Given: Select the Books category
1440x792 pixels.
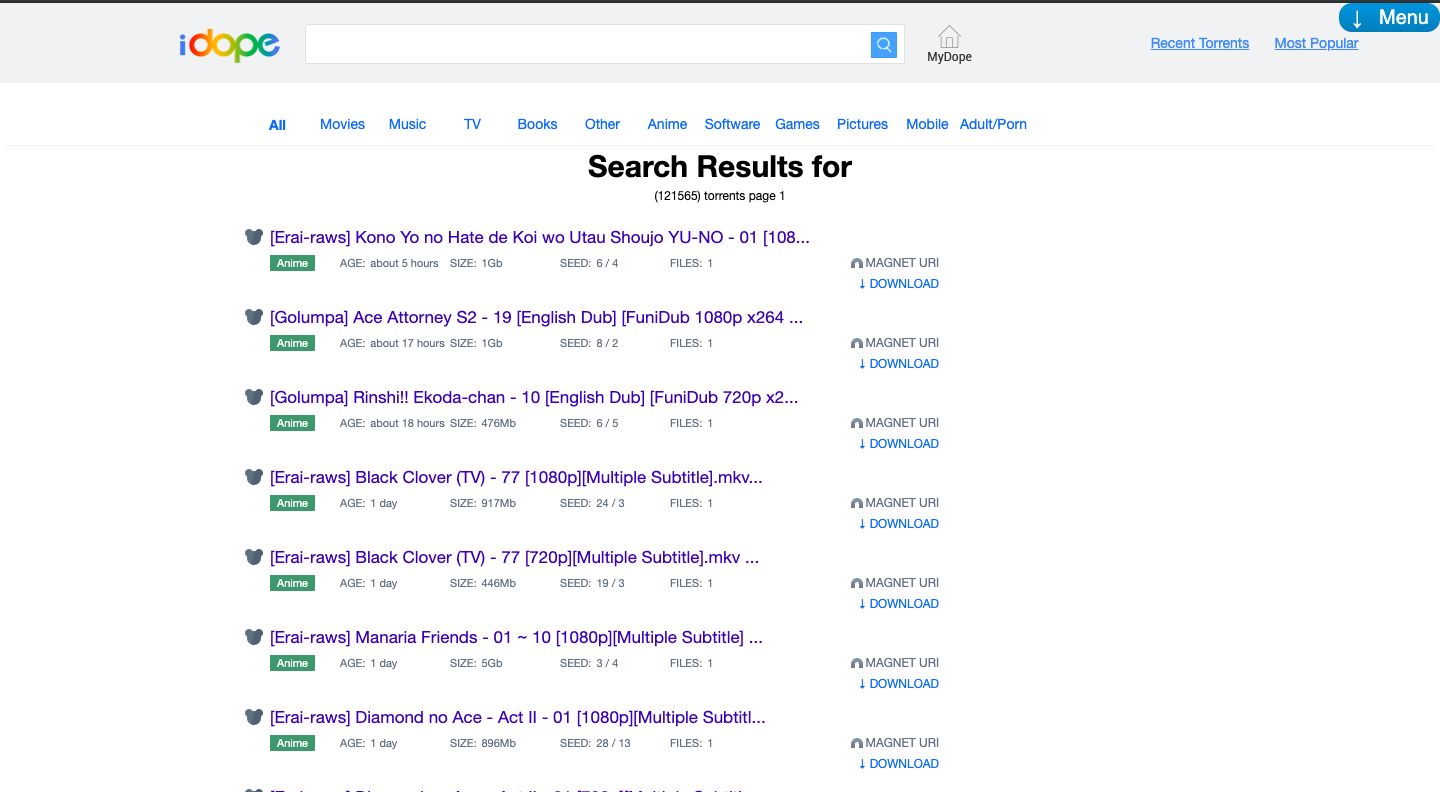Looking at the screenshot, I should pyautogui.click(x=537, y=124).
